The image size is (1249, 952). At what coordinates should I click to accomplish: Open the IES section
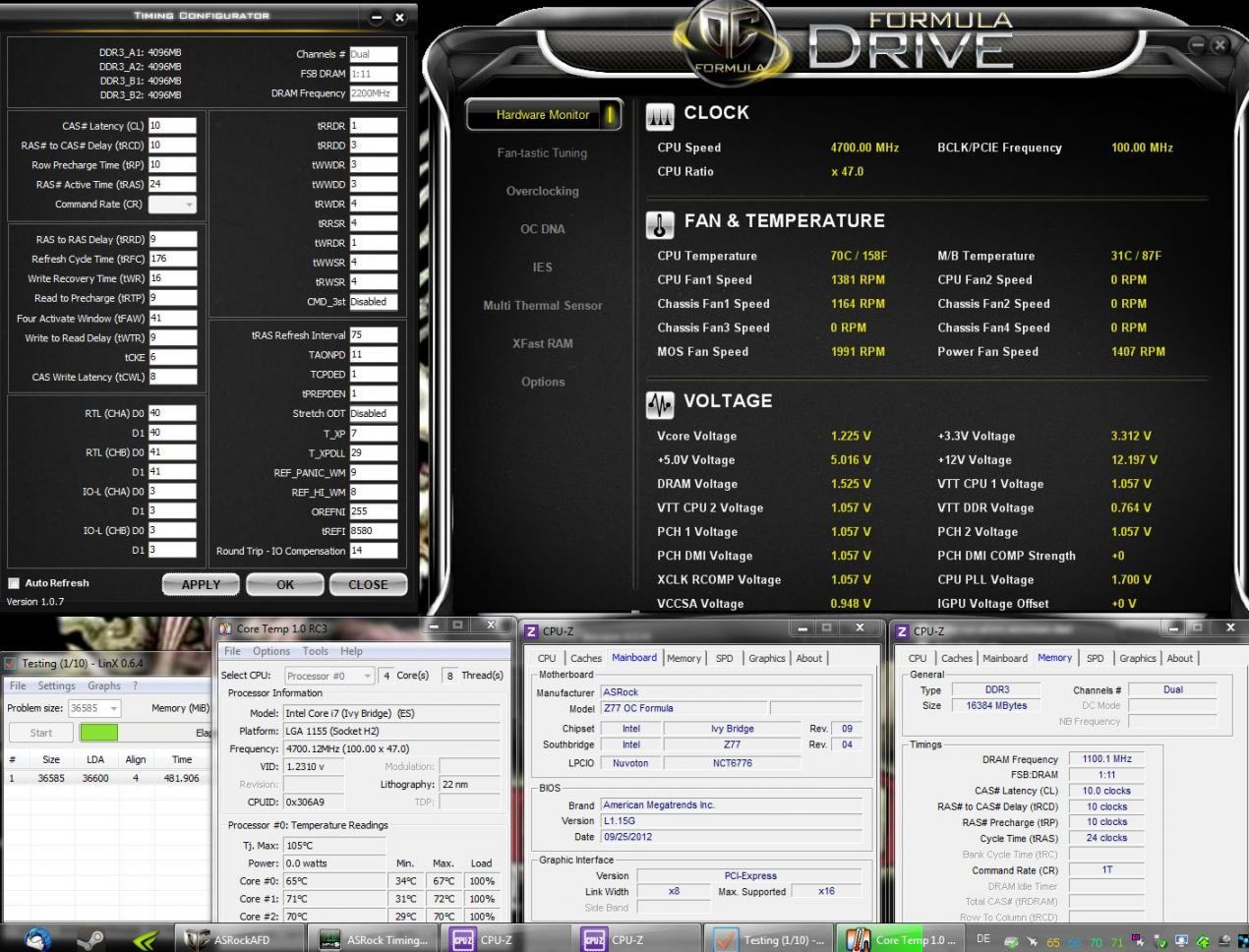coord(543,268)
